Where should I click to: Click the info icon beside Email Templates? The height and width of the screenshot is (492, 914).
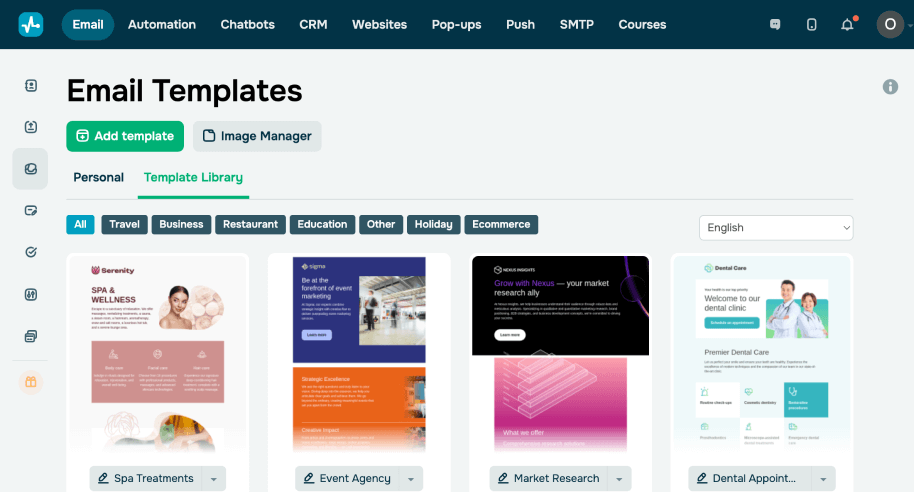pyautogui.click(x=890, y=87)
